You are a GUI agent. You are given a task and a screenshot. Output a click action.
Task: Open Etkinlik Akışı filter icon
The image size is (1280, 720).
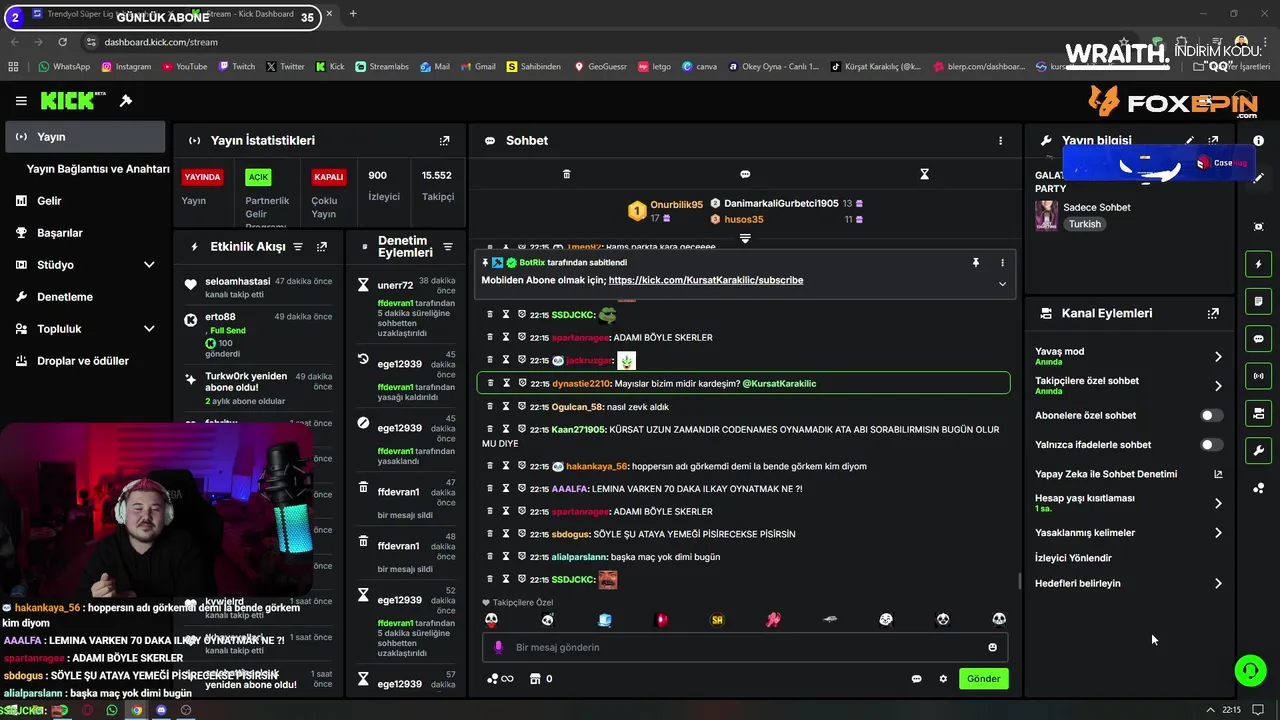[297, 246]
